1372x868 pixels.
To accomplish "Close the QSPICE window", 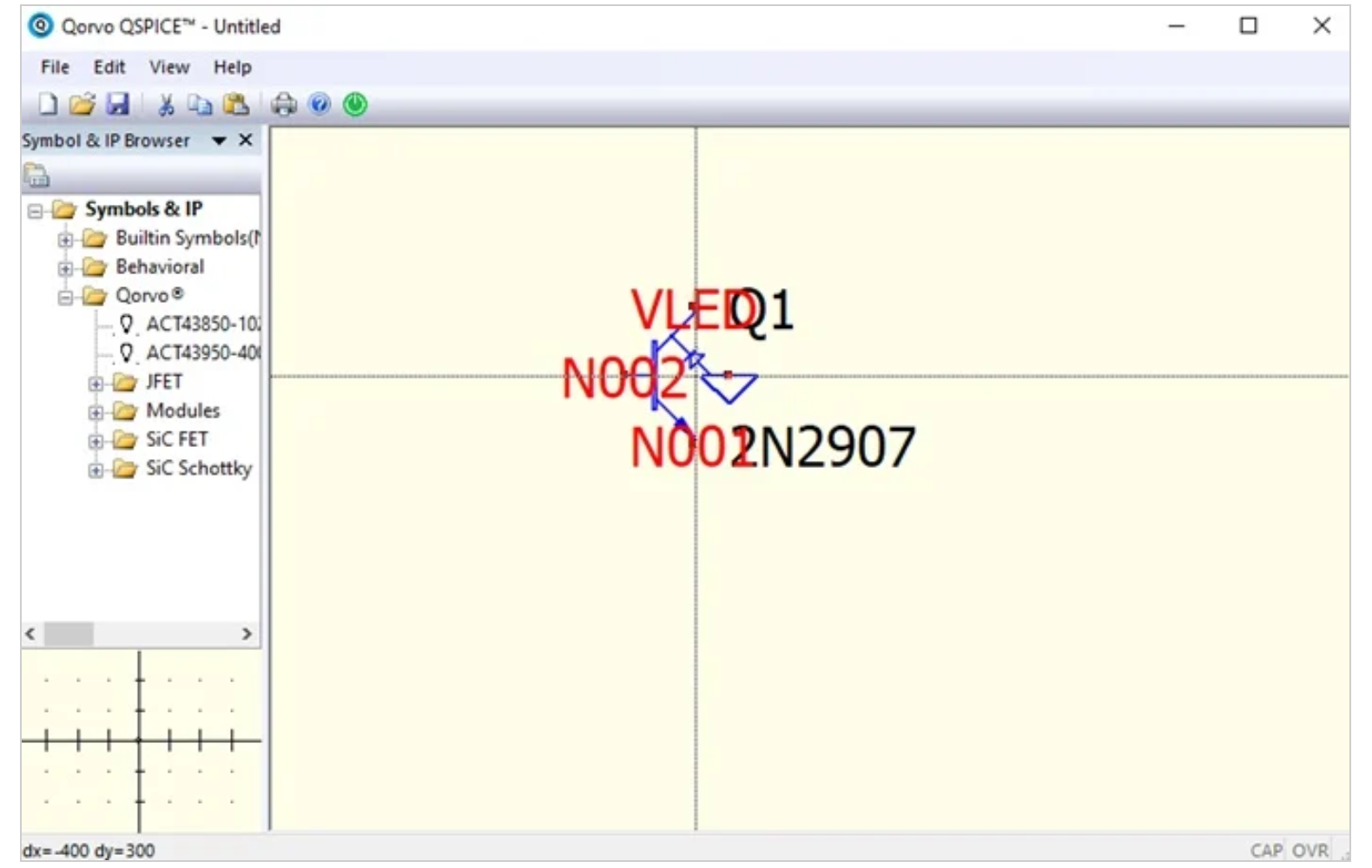I will coord(1322,26).
